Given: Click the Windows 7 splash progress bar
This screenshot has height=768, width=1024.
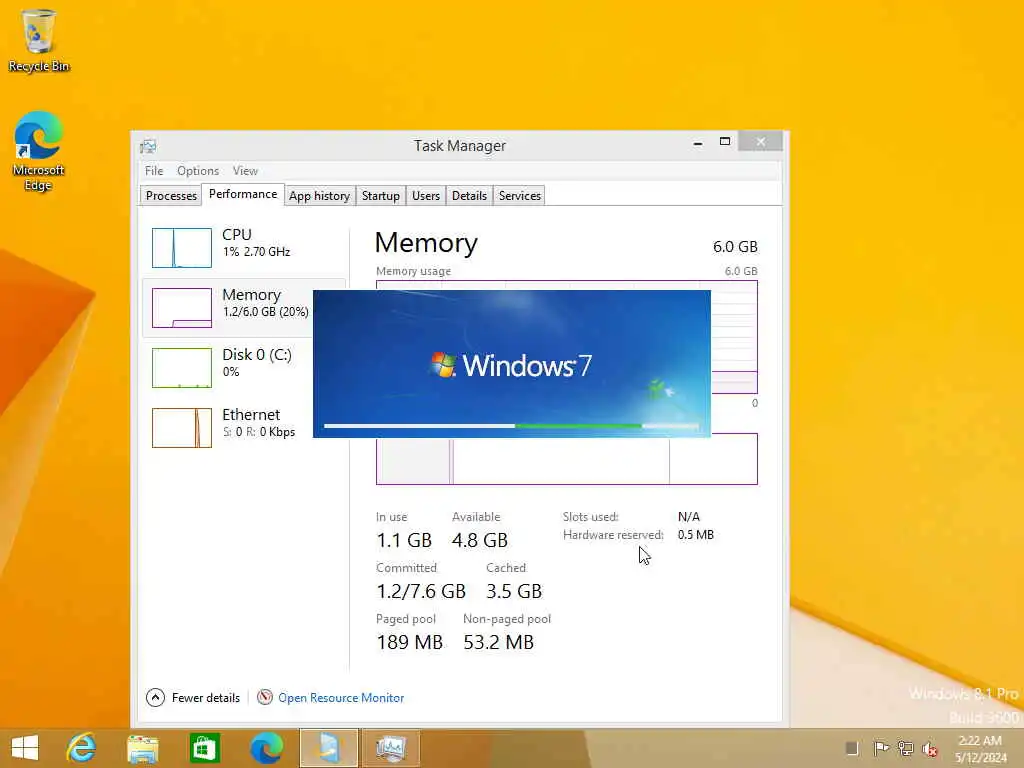Looking at the screenshot, I should pos(511,426).
